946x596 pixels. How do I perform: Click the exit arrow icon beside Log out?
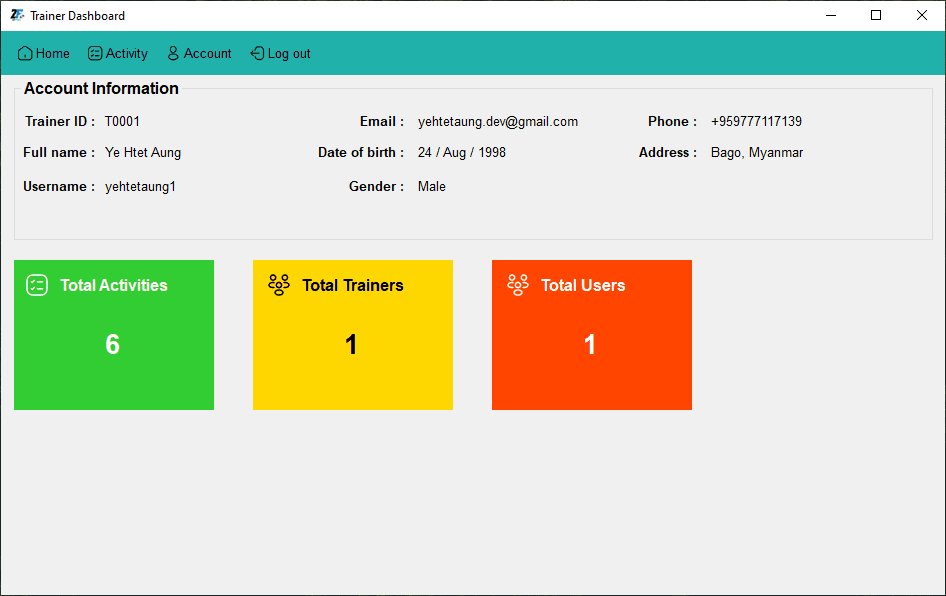point(257,54)
